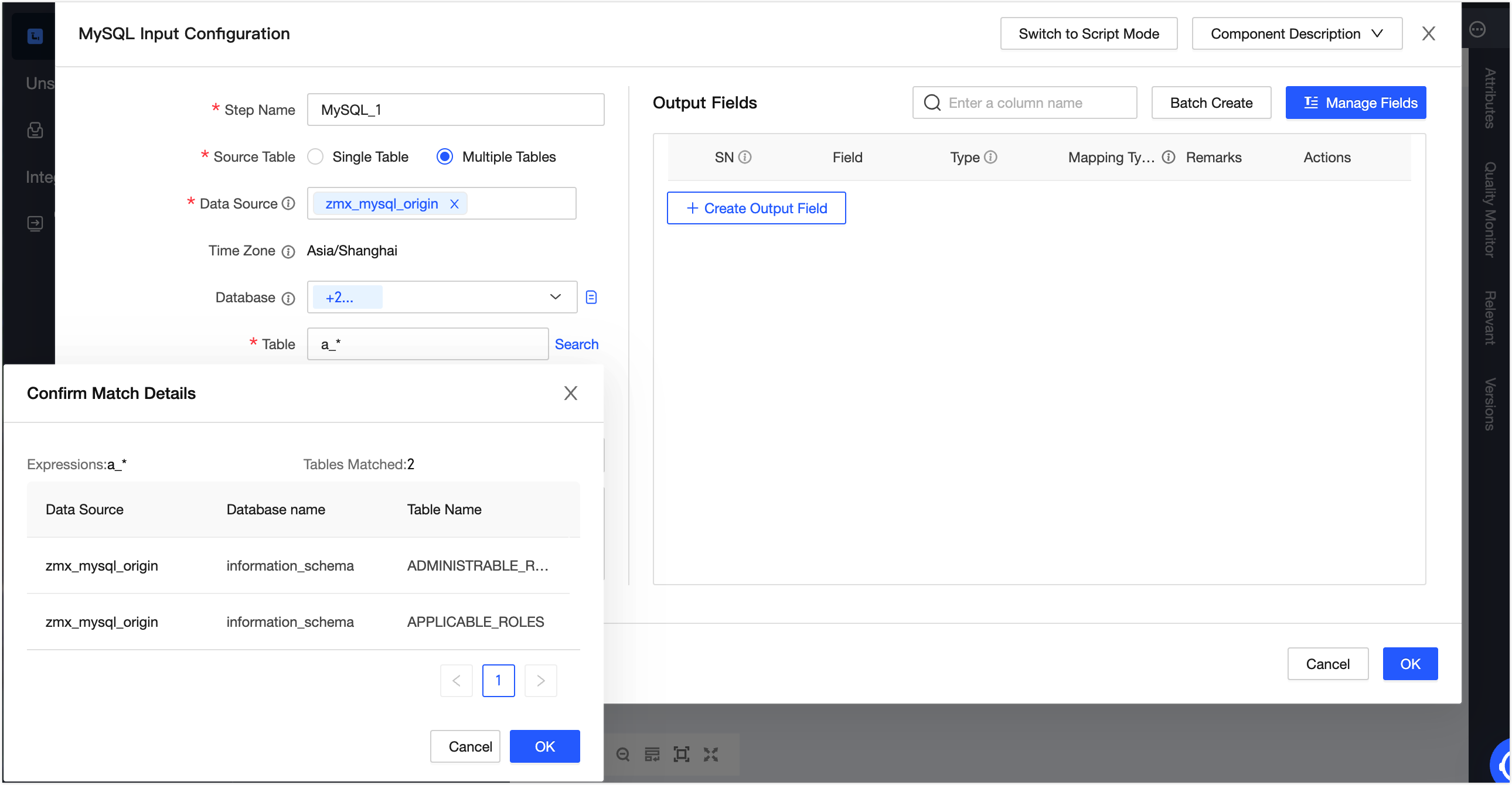Click the auto layout icon on canvas toolbar
Screen dimensions: 1512x785
(x=652, y=755)
